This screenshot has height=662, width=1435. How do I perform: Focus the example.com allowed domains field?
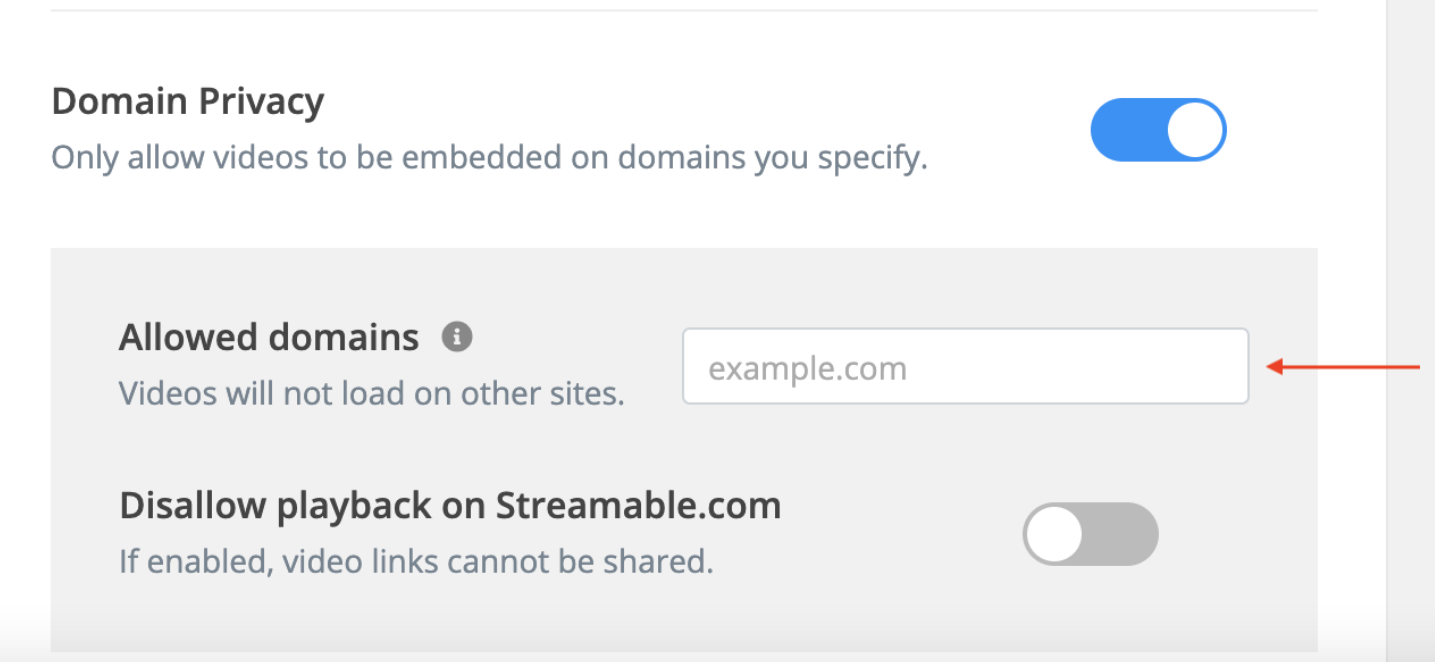(965, 366)
